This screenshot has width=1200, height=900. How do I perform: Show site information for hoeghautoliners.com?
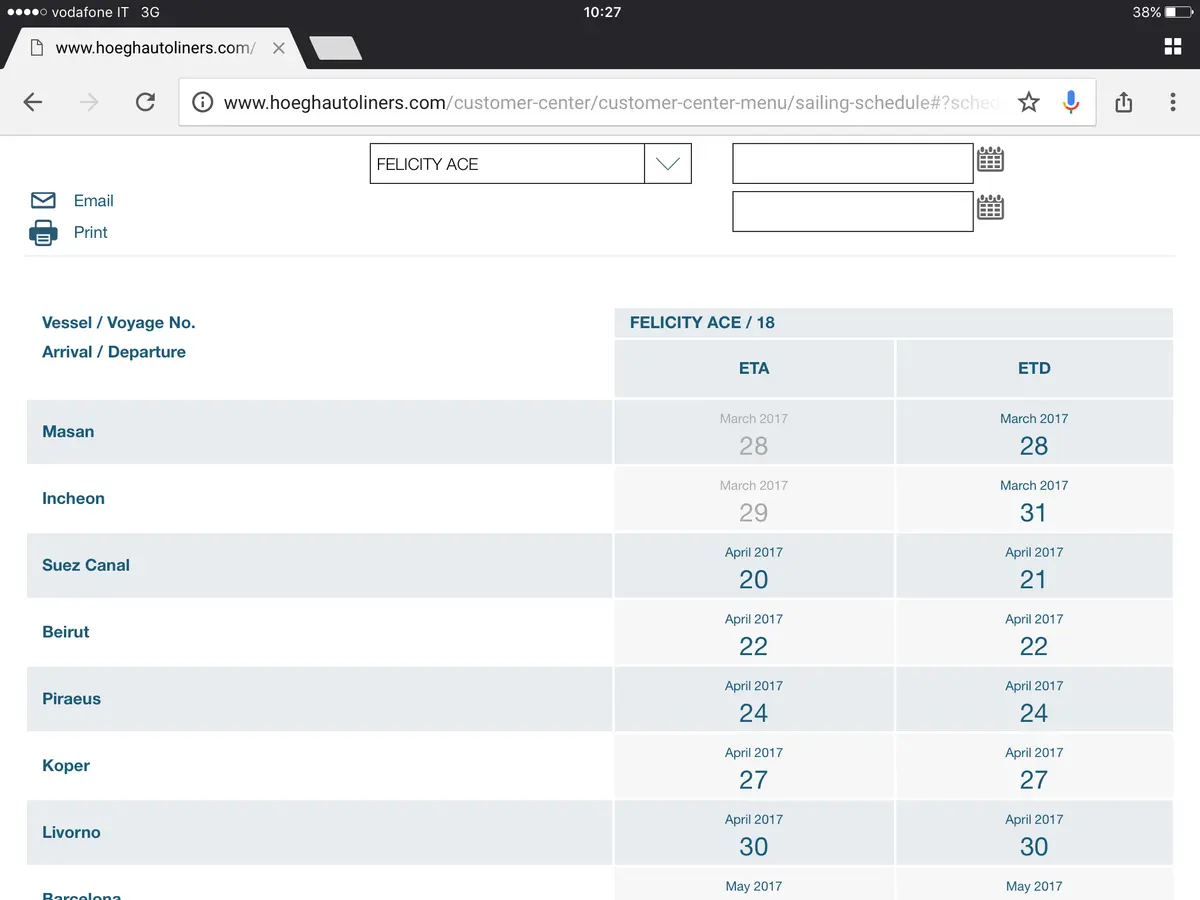pyautogui.click(x=202, y=102)
